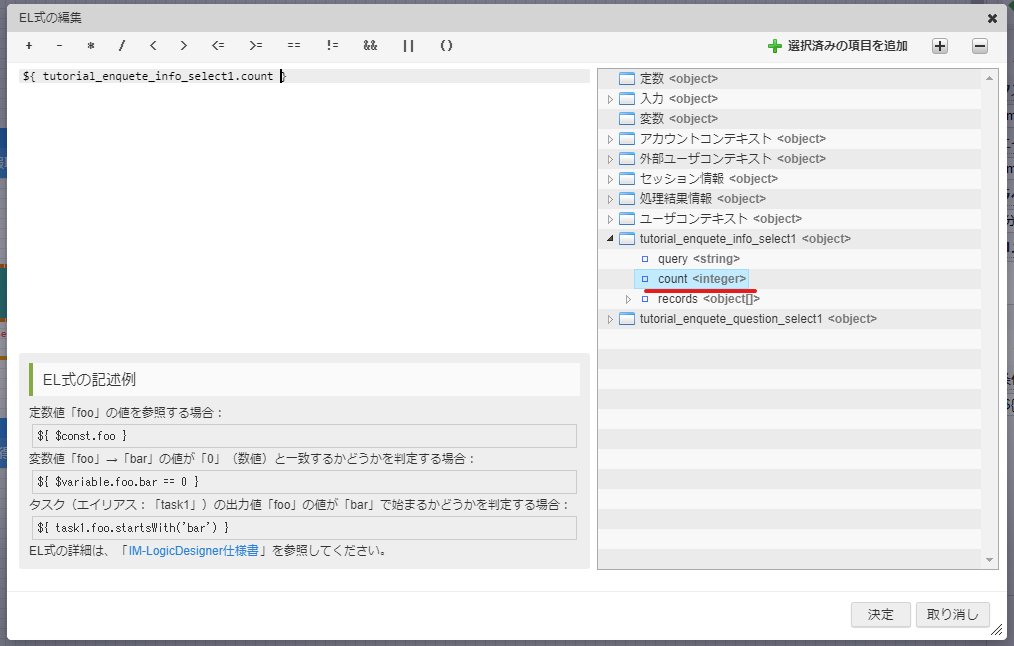1014x646 pixels.
Task: Expand the 入力 object node
Action: click(610, 99)
